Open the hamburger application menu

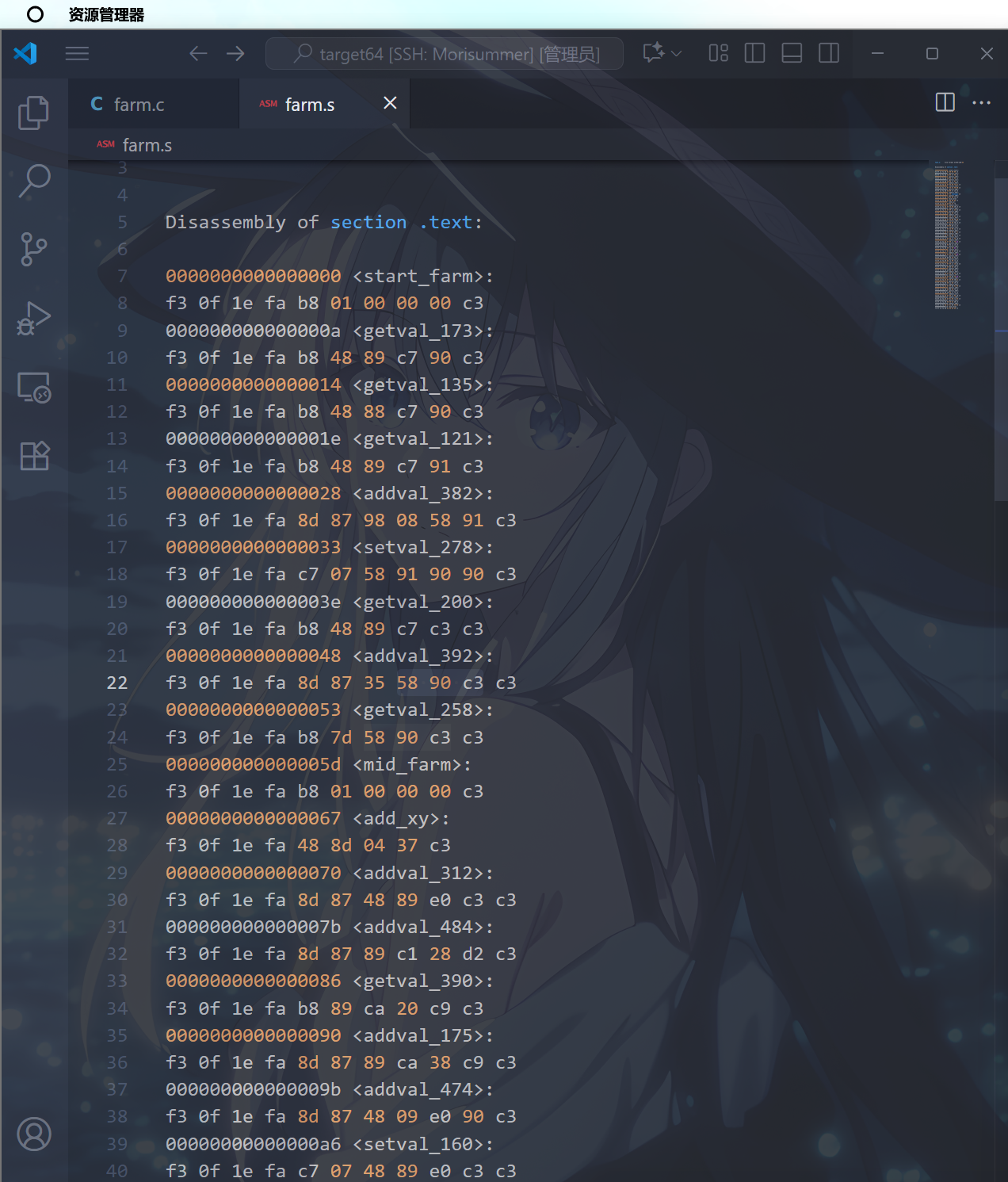[x=77, y=54]
